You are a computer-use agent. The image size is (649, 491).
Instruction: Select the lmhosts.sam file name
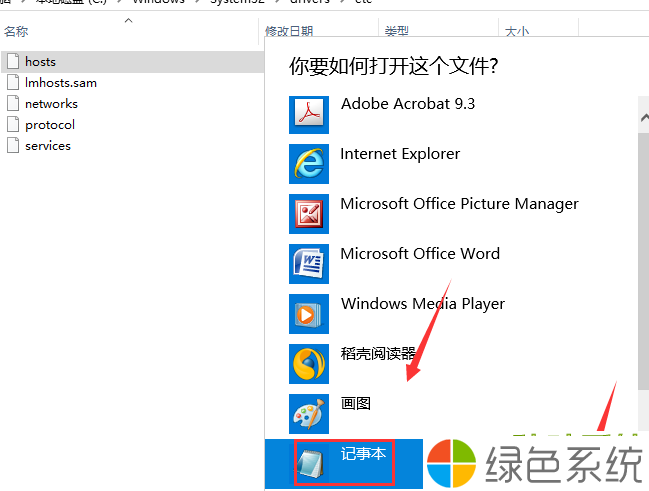point(61,83)
